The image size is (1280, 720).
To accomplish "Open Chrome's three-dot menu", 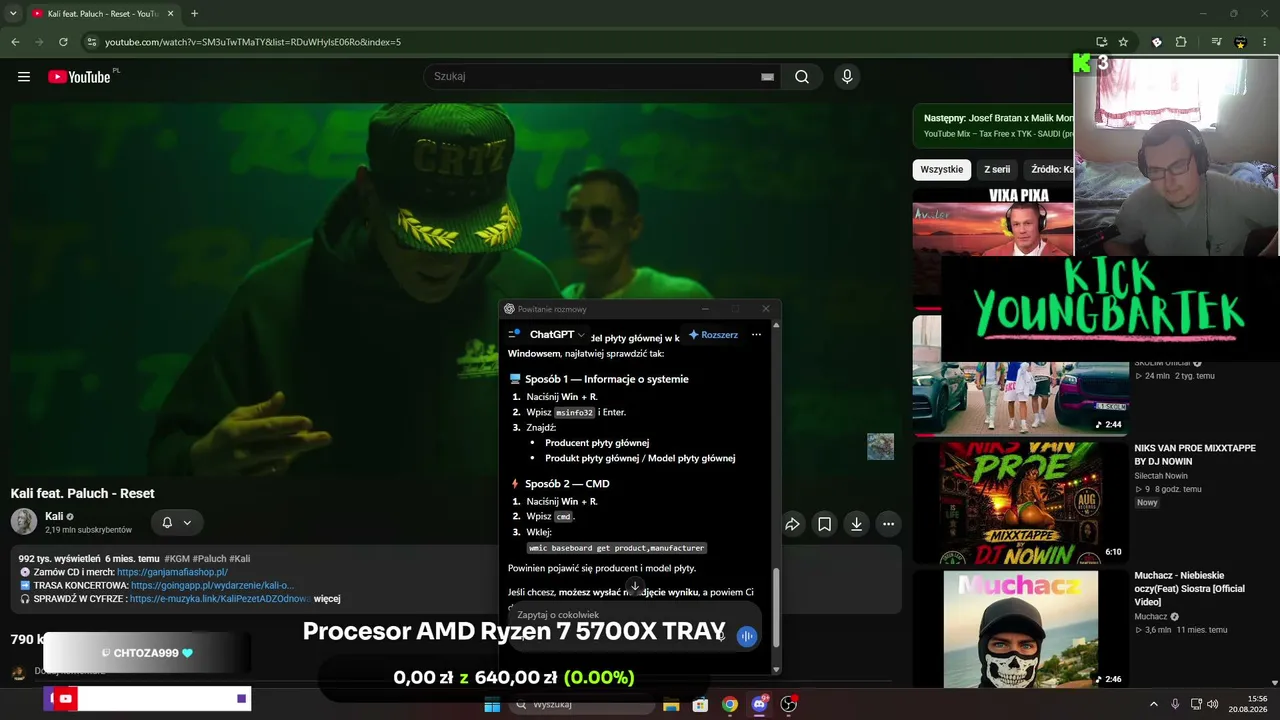I will point(1265,42).
